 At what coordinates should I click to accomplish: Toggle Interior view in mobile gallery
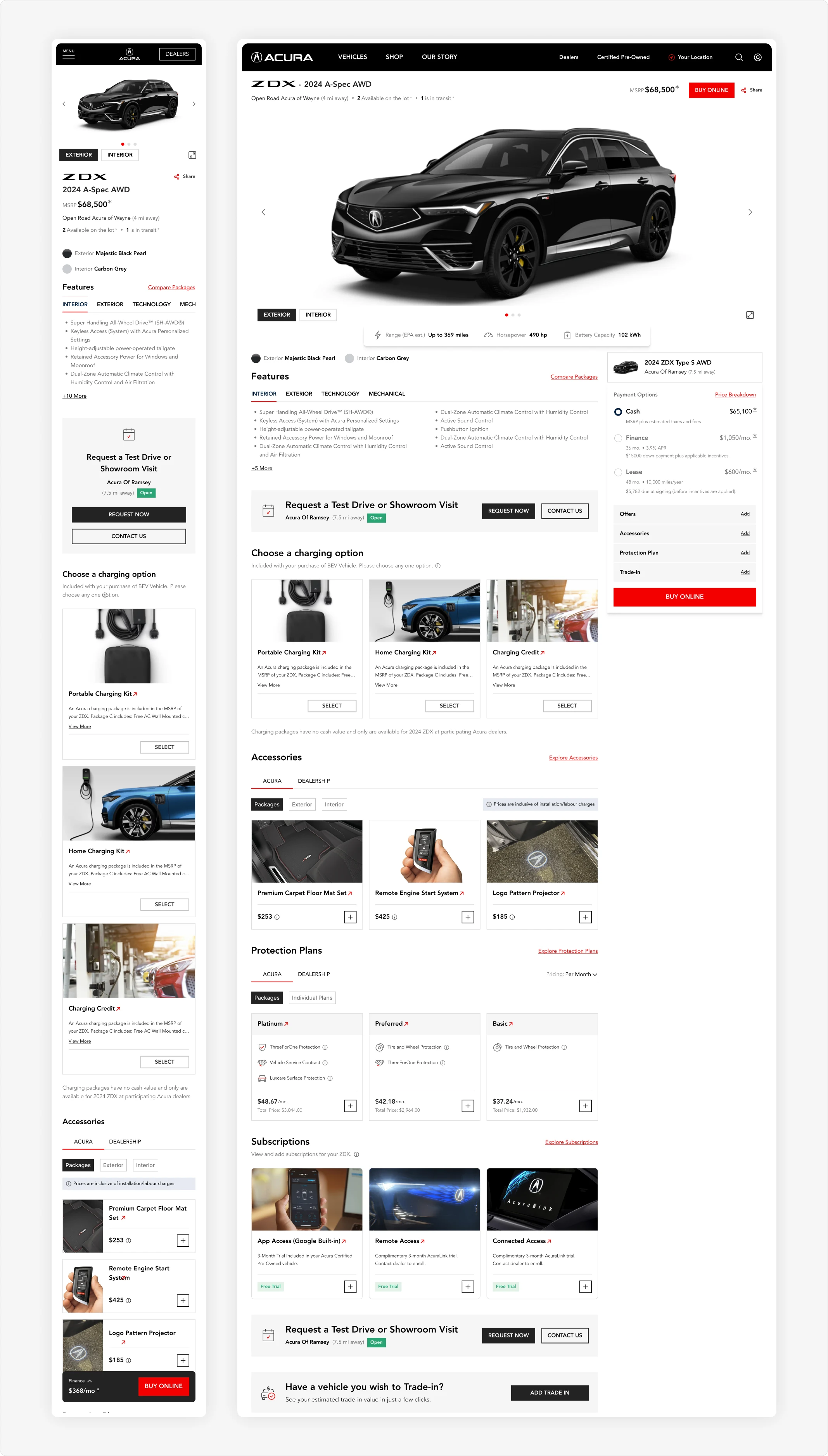point(120,155)
